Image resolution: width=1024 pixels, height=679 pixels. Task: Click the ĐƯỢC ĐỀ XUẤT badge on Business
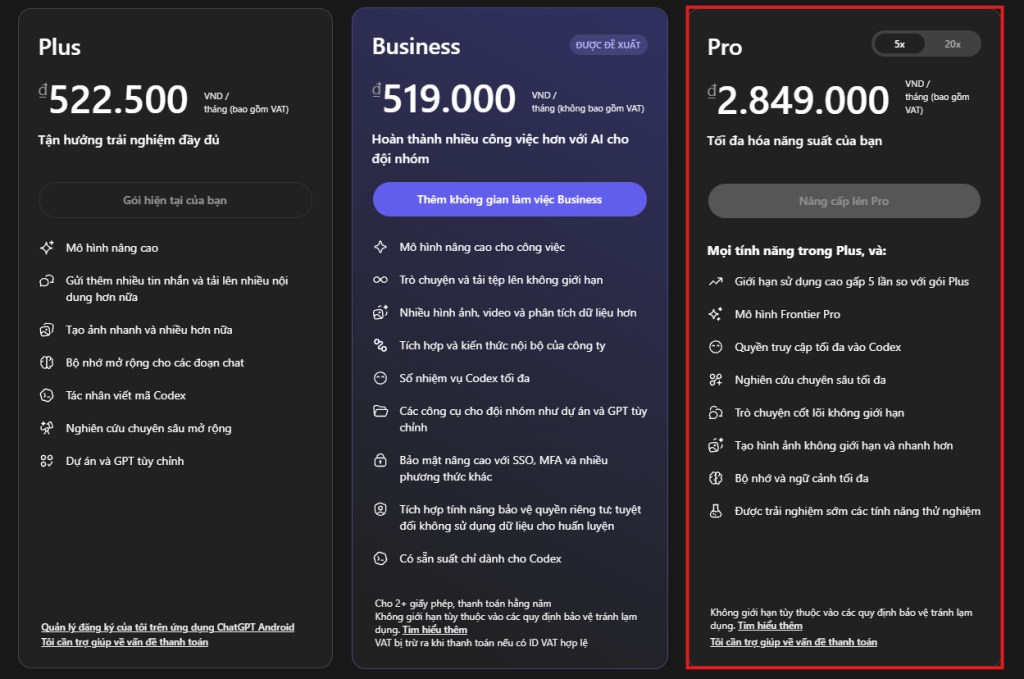[x=609, y=45]
